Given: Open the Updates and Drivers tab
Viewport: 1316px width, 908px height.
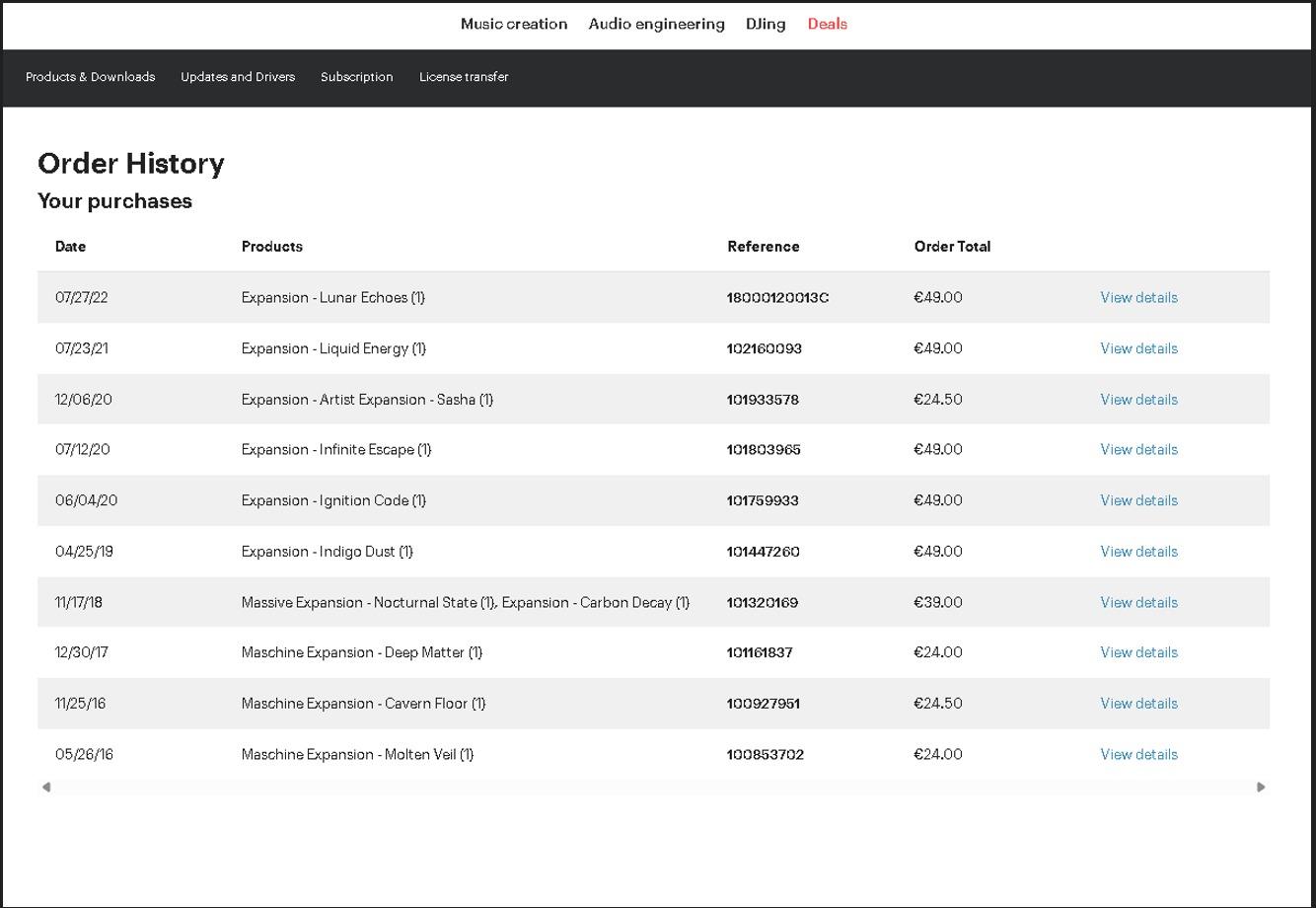Looking at the screenshot, I should tap(238, 77).
